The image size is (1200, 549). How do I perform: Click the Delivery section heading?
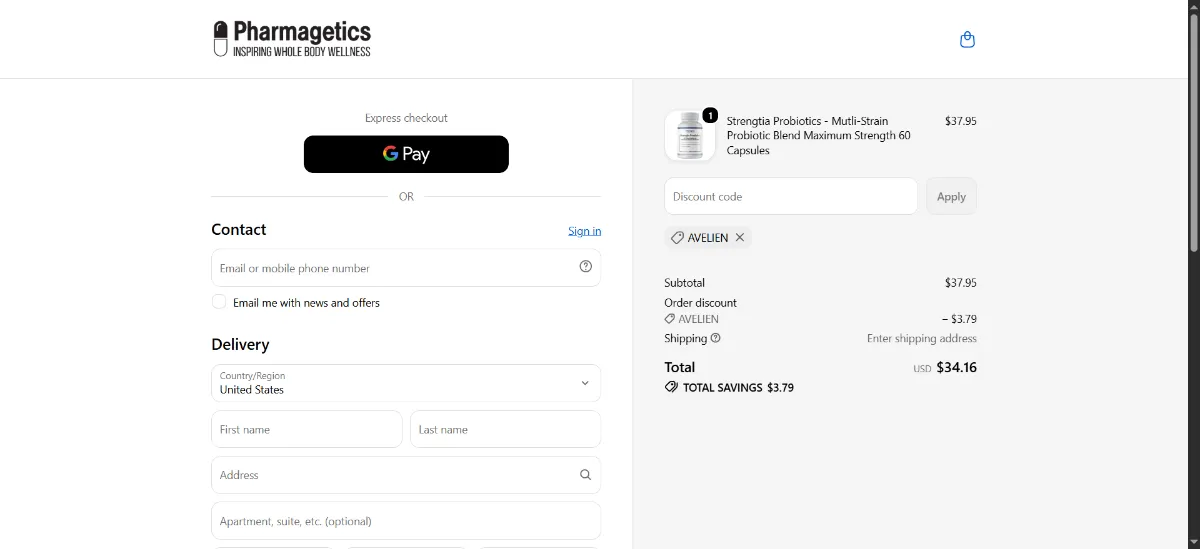240,344
